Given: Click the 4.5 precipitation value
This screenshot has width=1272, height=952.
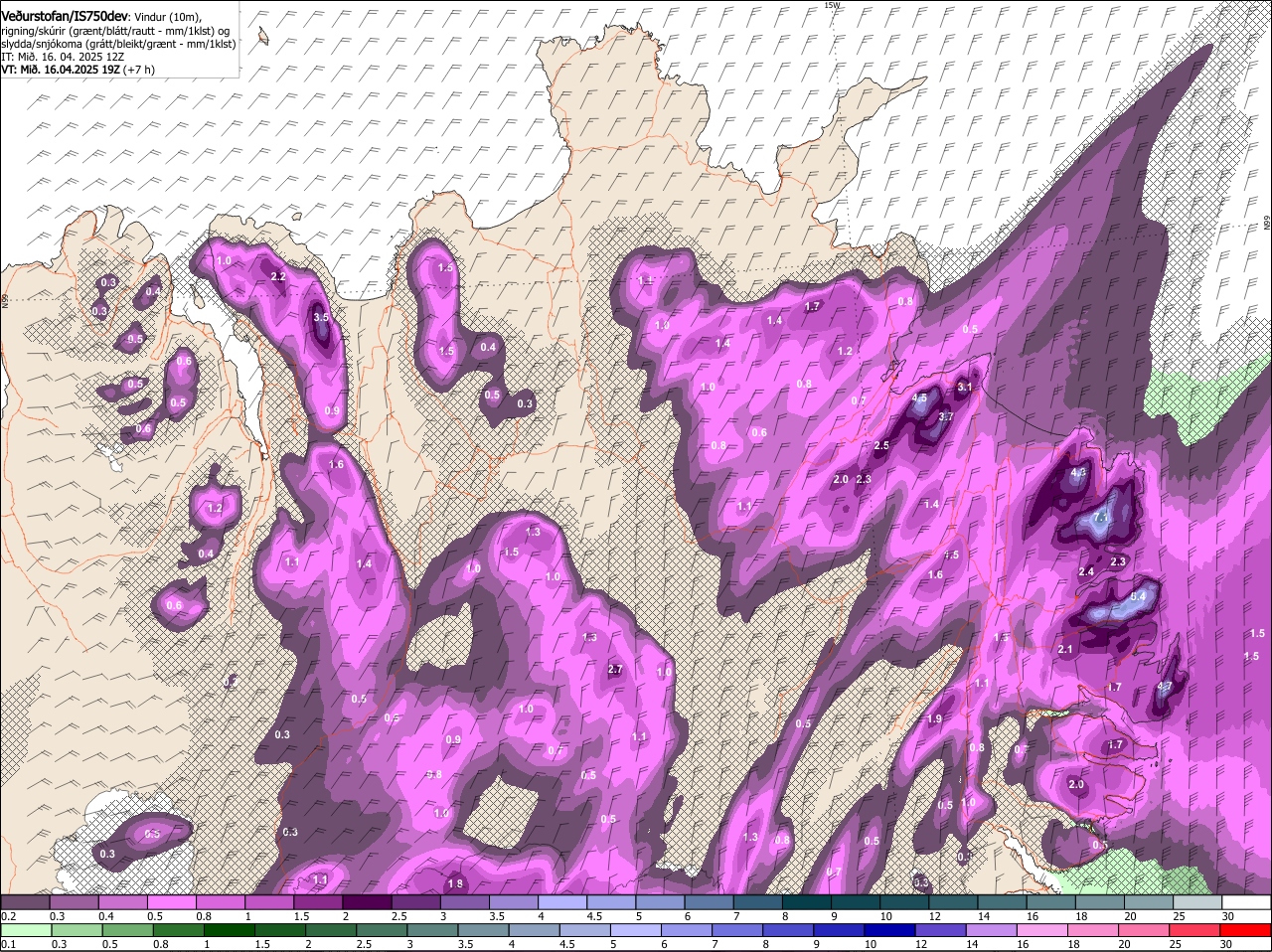Looking at the screenshot, I should 919,398.
